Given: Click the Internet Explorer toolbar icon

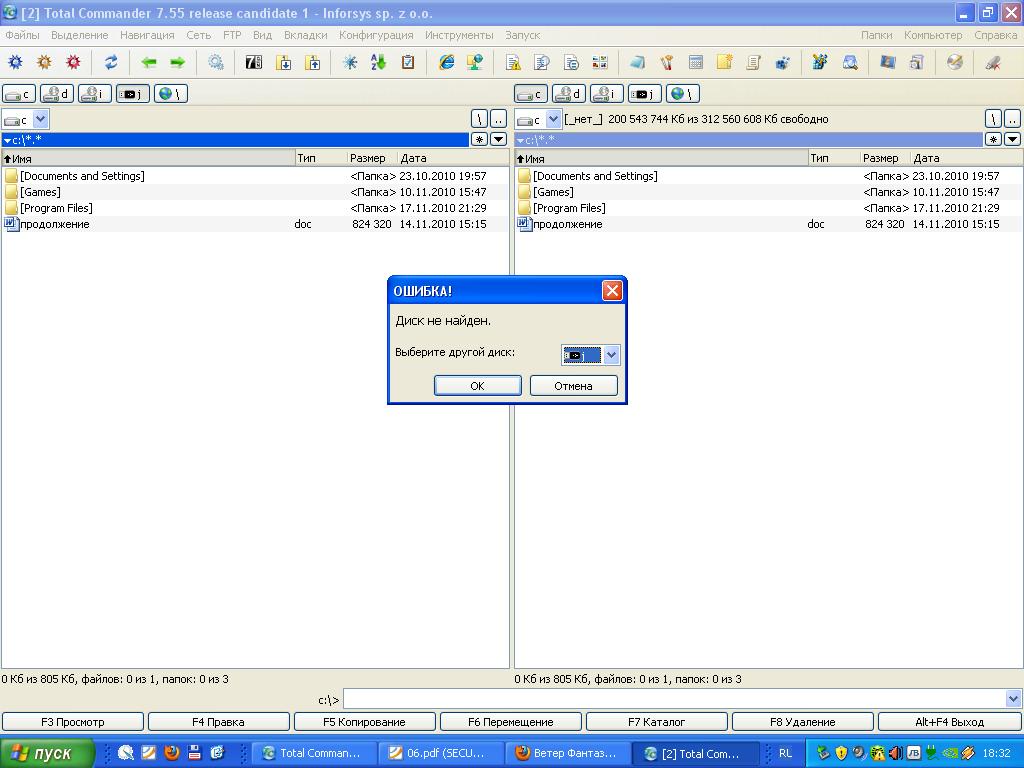Looking at the screenshot, I should point(447,63).
